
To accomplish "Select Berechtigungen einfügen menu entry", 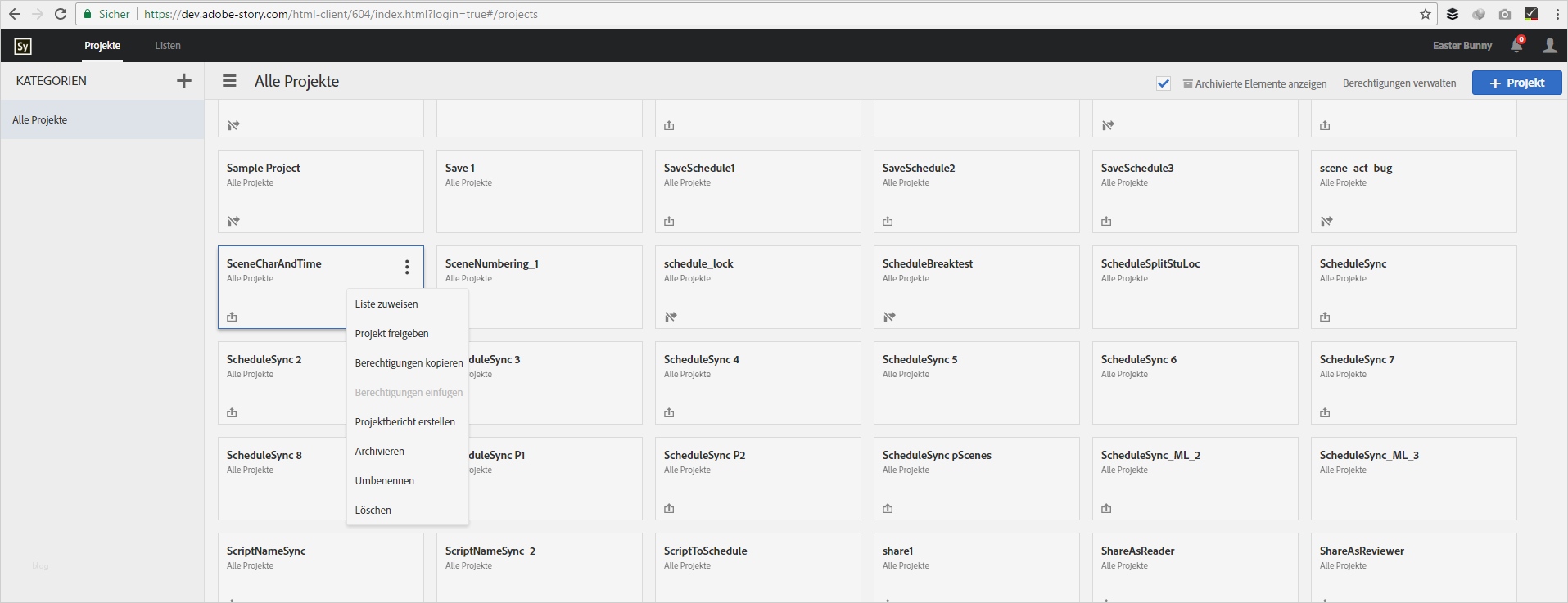I will [x=408, y=393].
